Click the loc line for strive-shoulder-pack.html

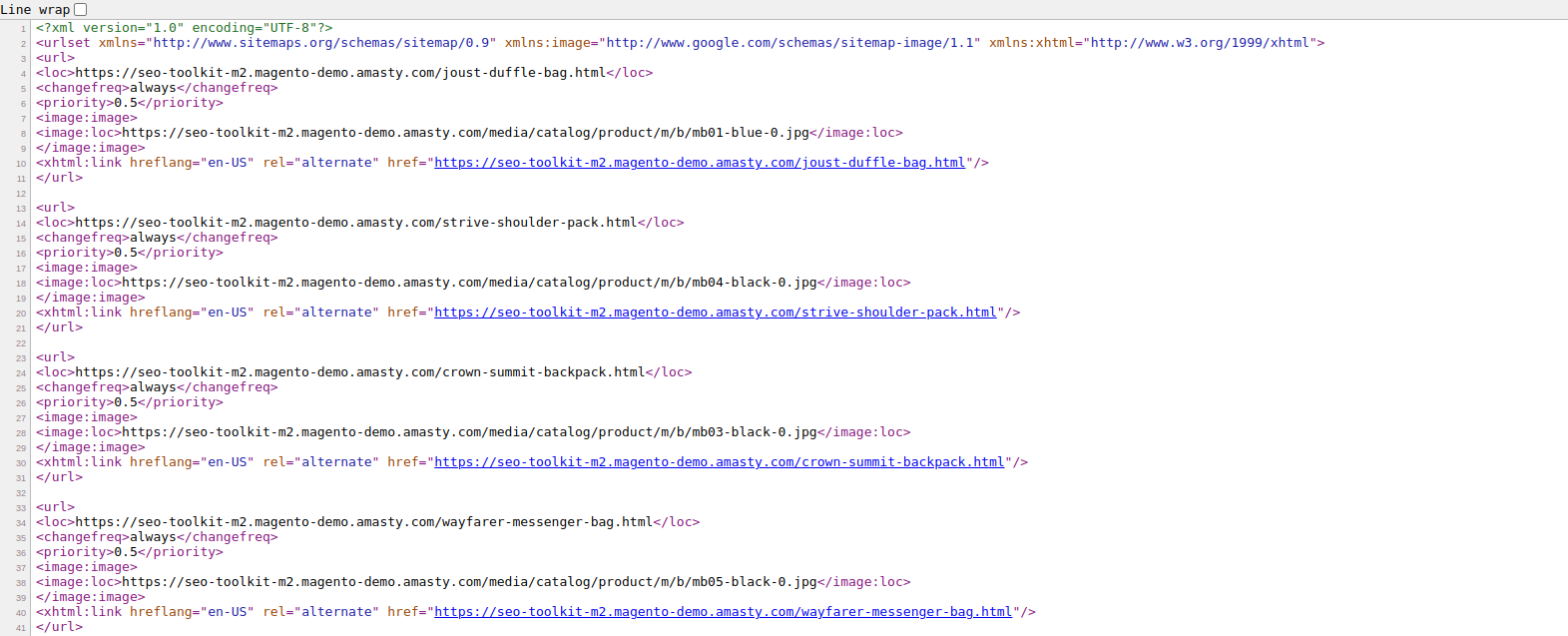[360, 223]
